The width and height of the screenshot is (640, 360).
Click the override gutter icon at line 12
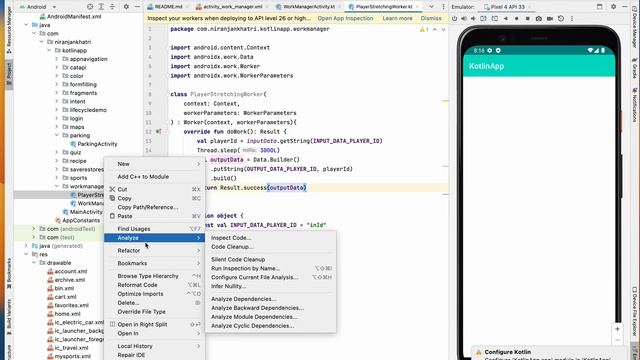point(158,132)
